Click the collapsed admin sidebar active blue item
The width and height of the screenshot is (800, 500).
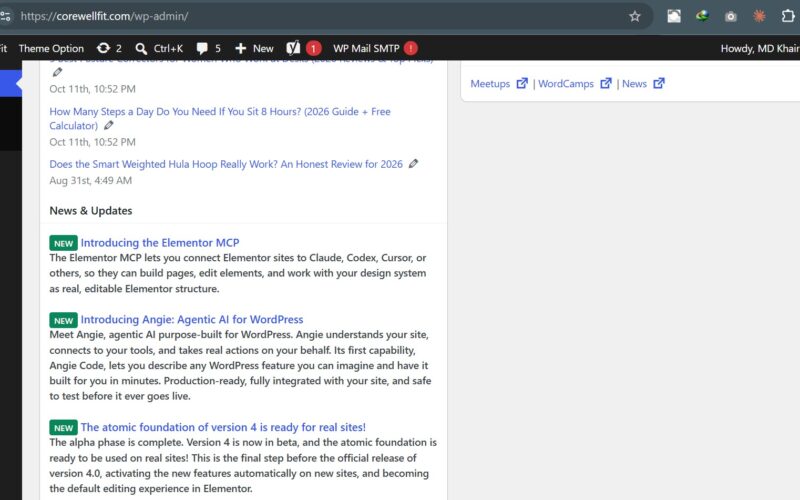(11, 83)
